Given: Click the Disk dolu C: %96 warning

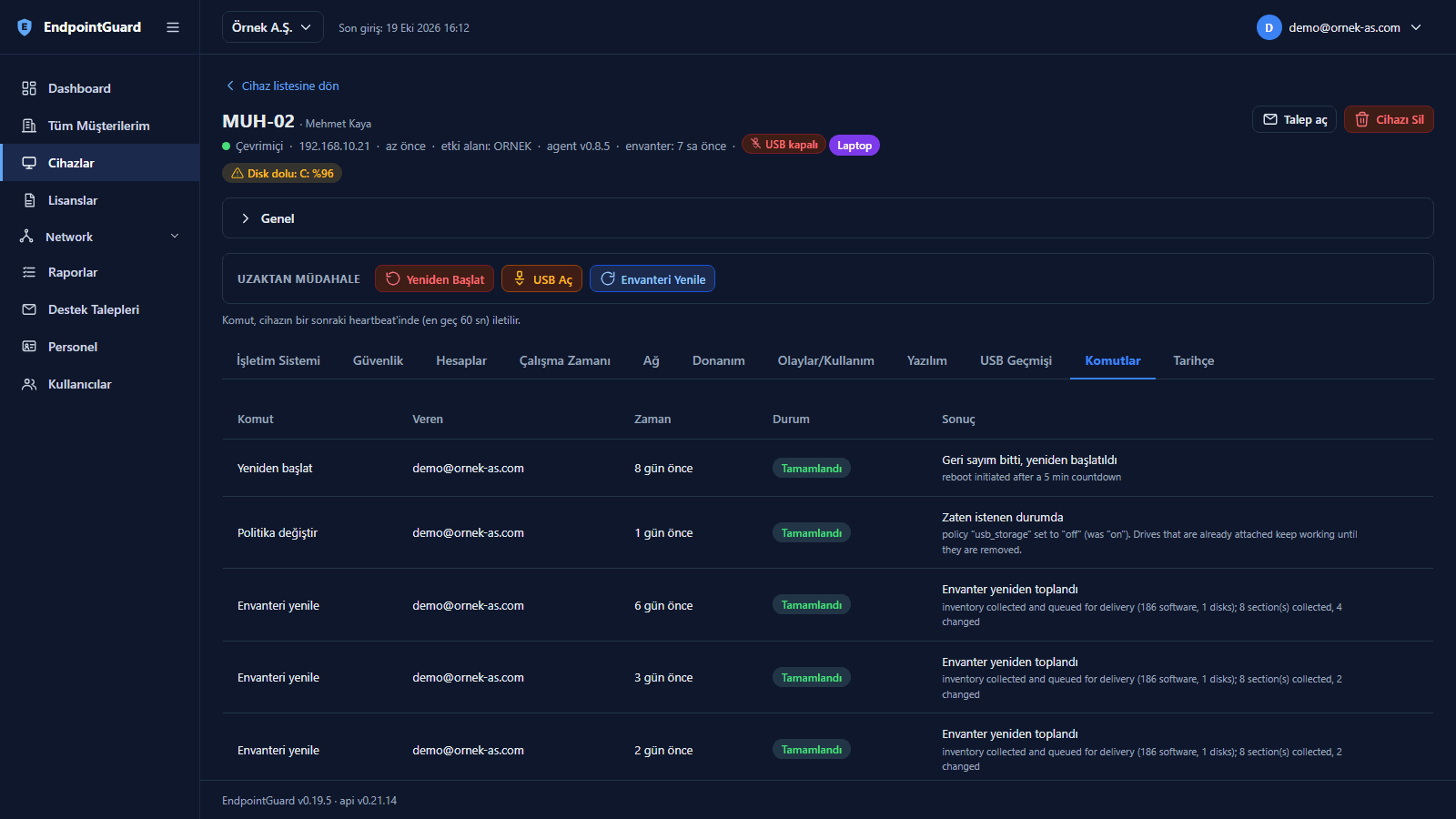Looking at the screenshot, I should 282,173.
